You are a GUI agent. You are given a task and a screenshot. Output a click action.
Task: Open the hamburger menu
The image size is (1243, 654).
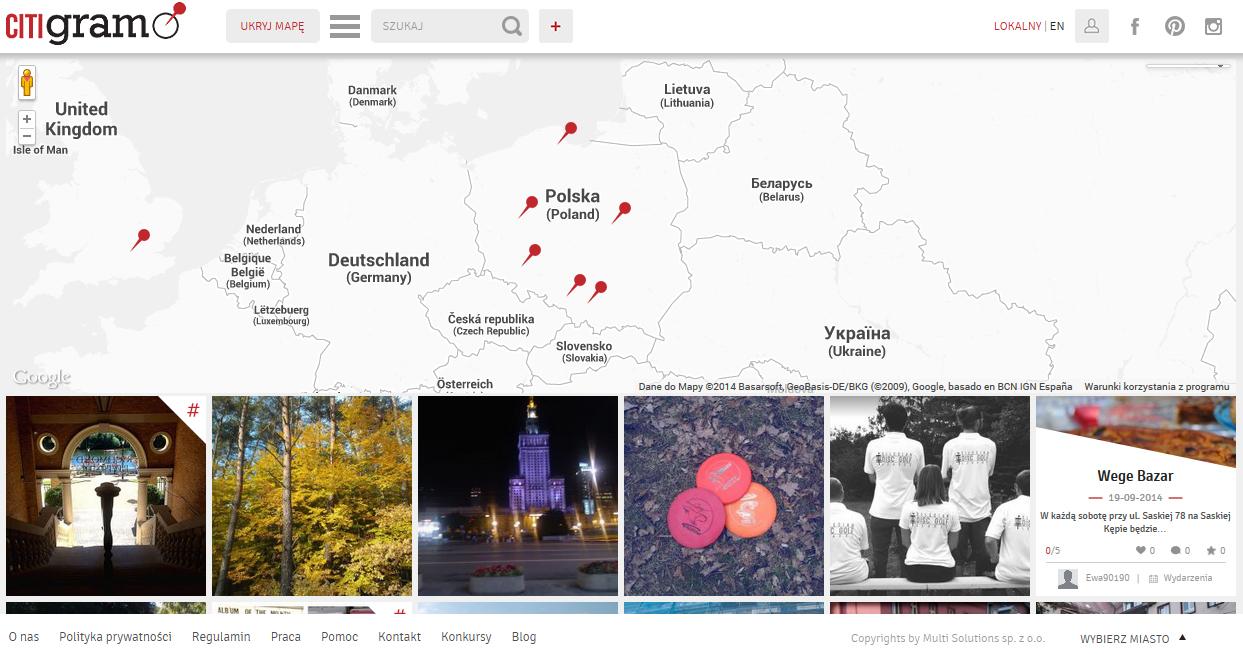(x=345, y=26)
